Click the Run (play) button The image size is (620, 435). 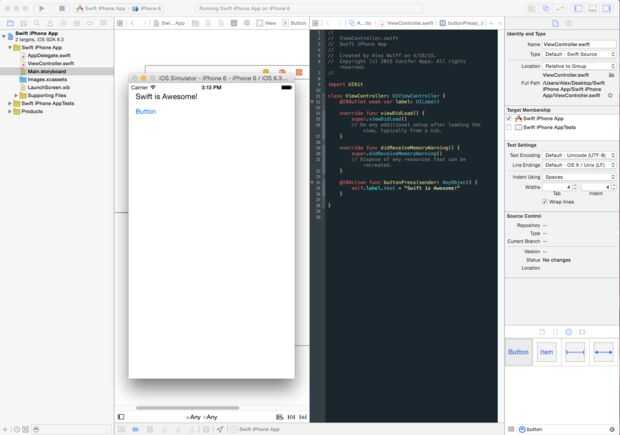[x=42, y=8]
